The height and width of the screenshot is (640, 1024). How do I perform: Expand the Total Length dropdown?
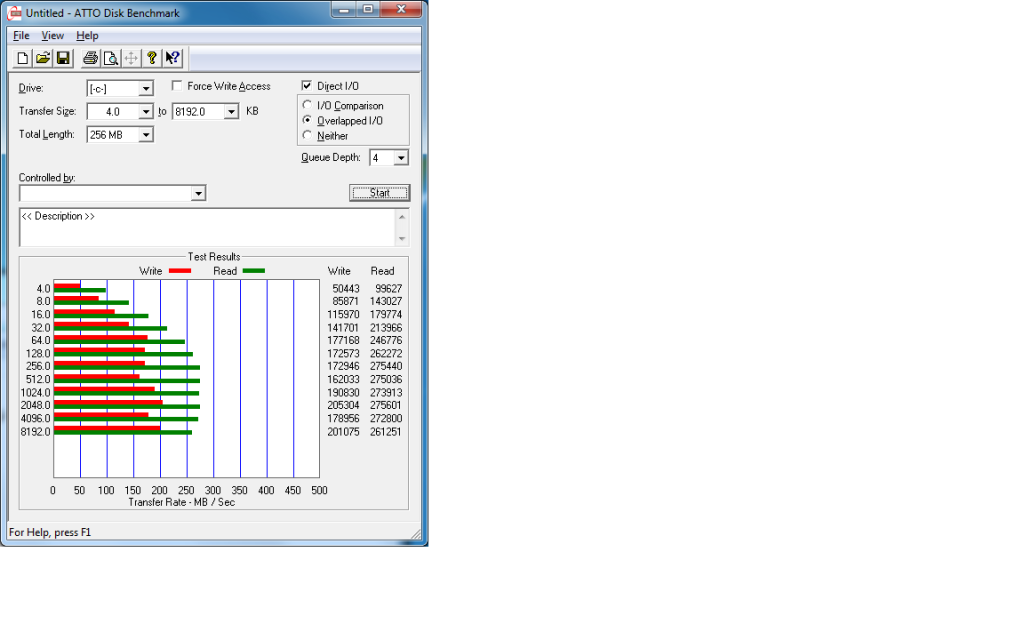click(146, 135)
